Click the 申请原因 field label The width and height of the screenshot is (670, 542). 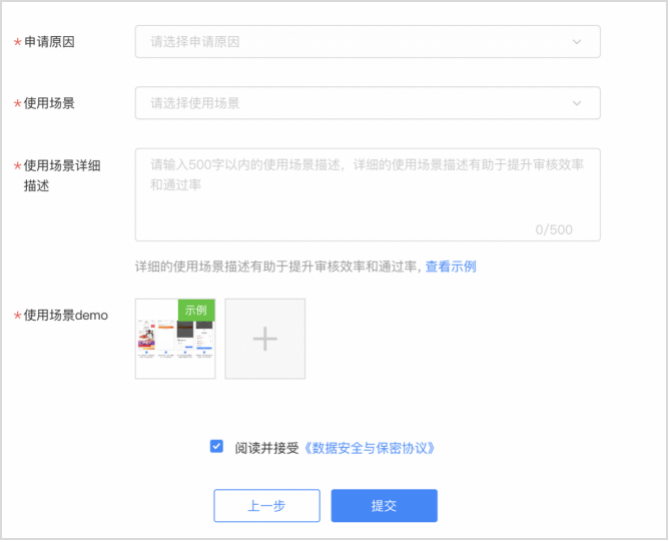pos(49,42)
